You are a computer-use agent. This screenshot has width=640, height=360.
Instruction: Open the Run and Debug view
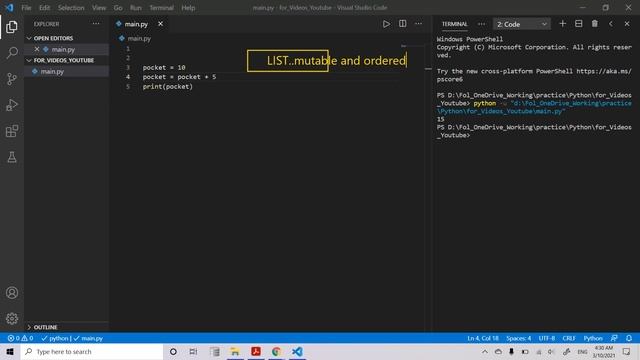(12, 105)
